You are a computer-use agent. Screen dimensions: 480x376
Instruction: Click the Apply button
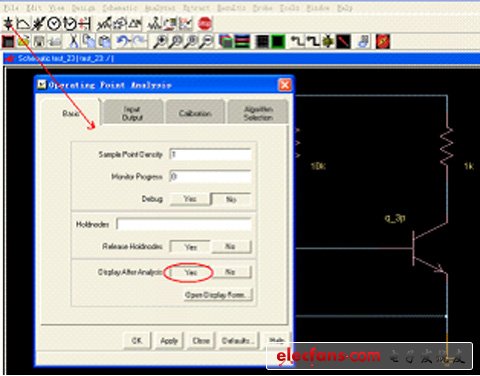pyautogui.click(x=169, y=341)
